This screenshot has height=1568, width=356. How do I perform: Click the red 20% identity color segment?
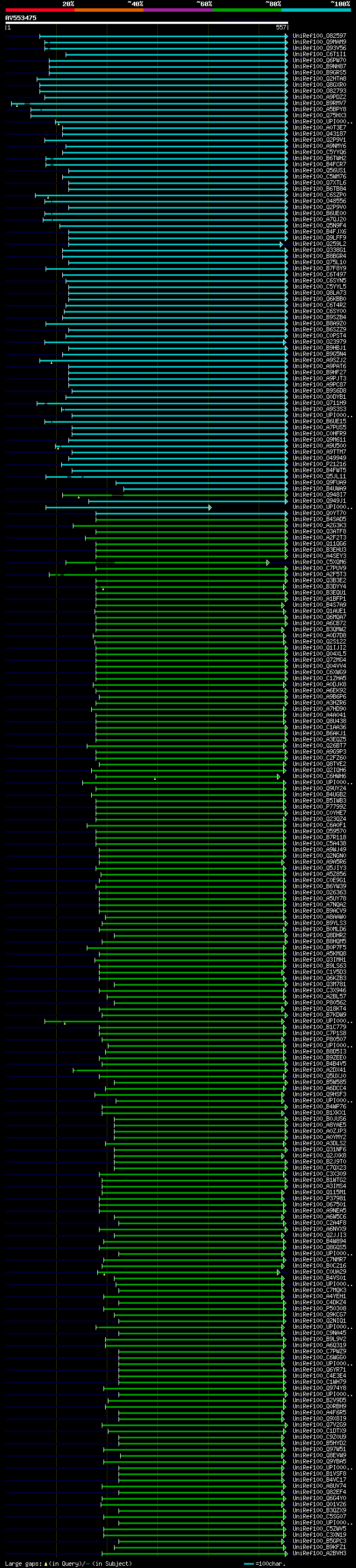pyautogui.click(x=39, y=10)
